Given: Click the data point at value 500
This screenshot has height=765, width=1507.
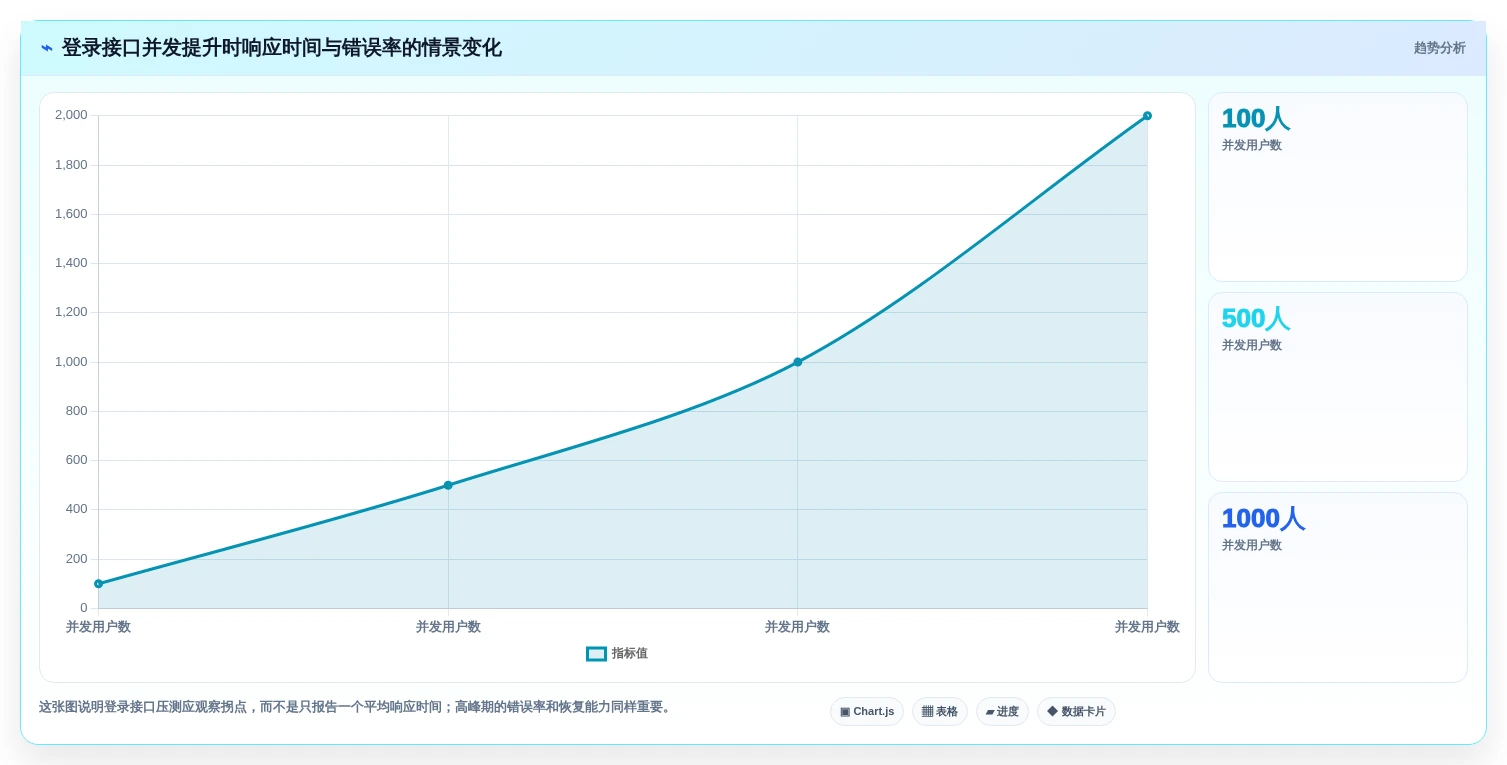Looking at the screenshot, I should [x=448, y=485].
